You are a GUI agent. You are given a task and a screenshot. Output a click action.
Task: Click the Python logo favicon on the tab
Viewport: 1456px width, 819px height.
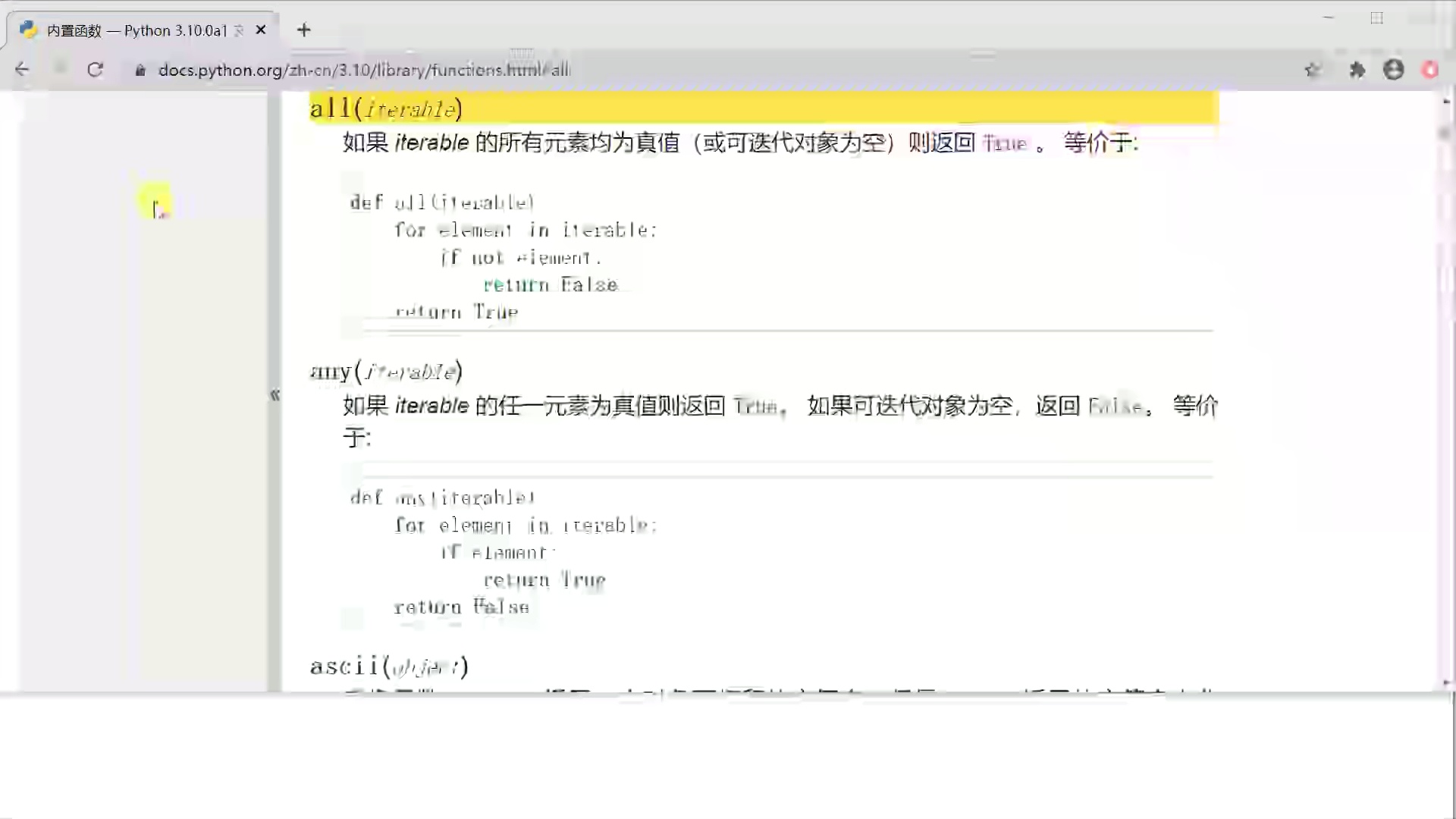(28, 30)
